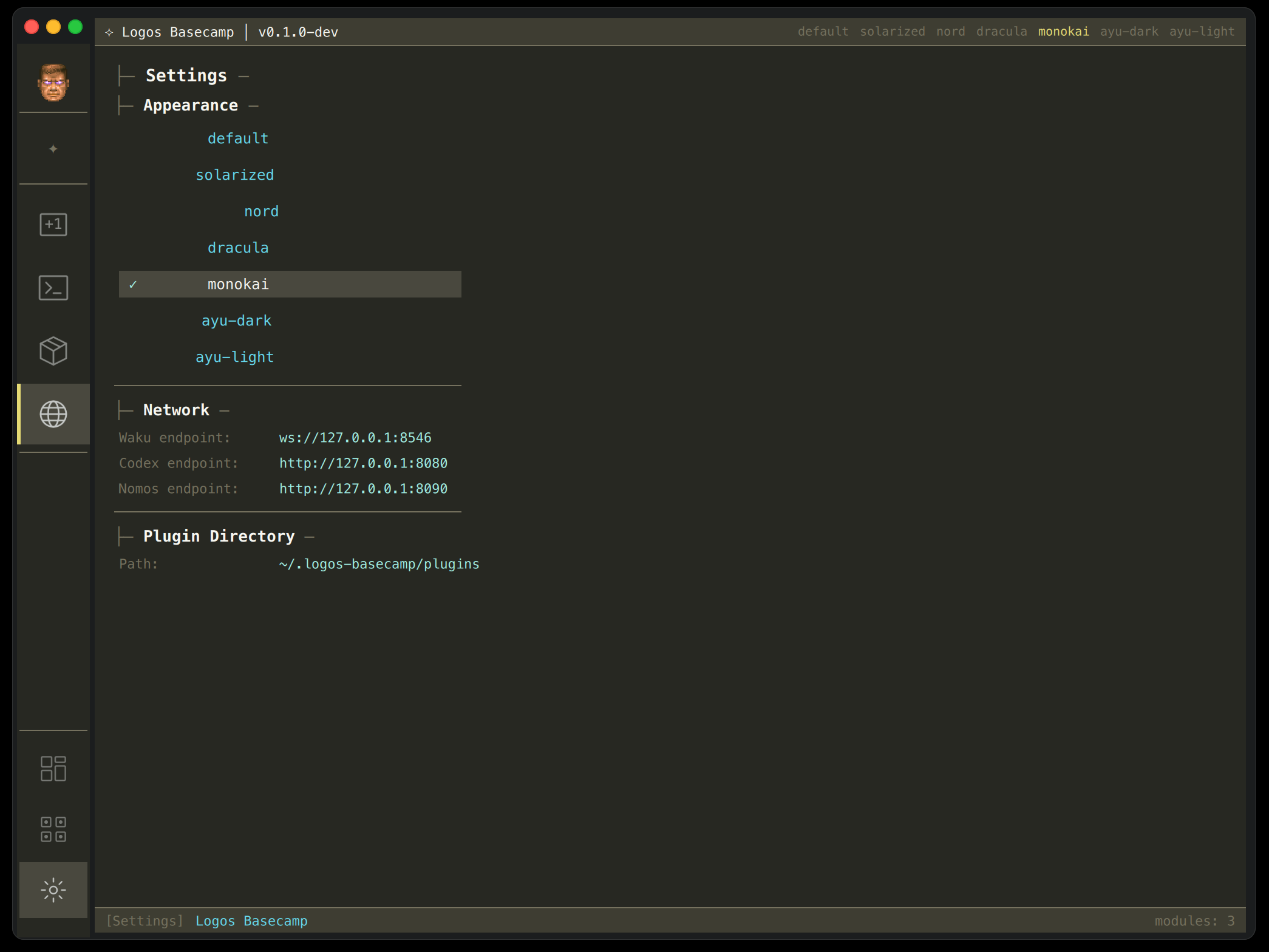
Task: Click the settings gear sidebar icon
Action: tap(53, 890)
